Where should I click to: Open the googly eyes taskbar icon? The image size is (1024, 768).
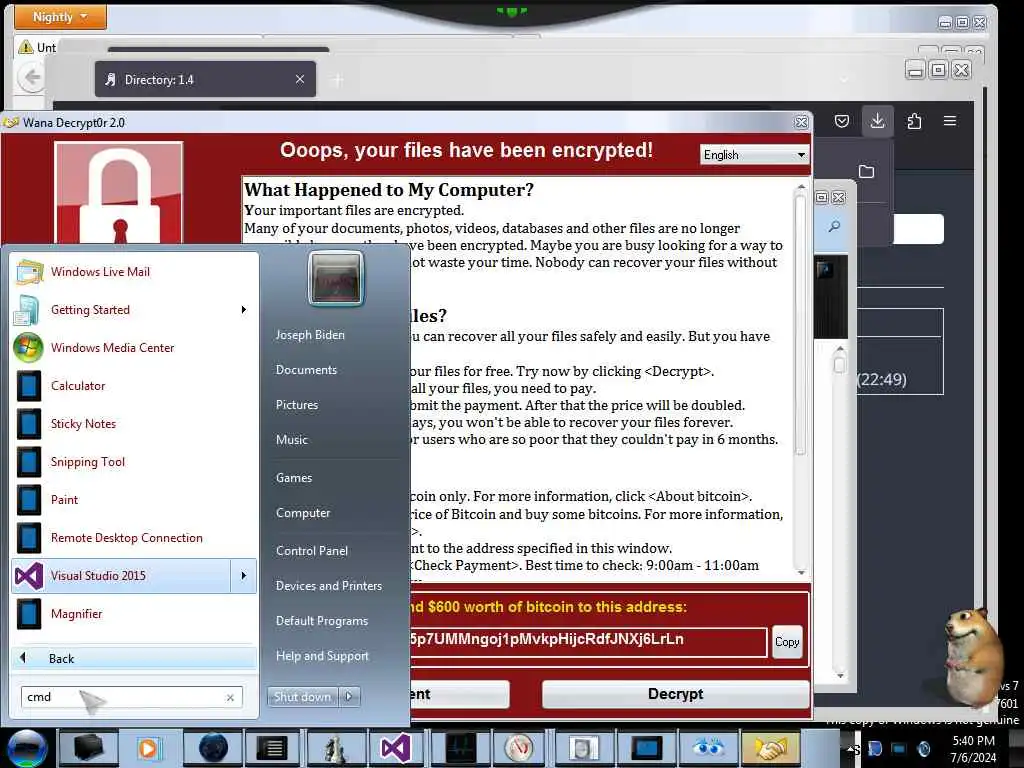click(708, 748)
